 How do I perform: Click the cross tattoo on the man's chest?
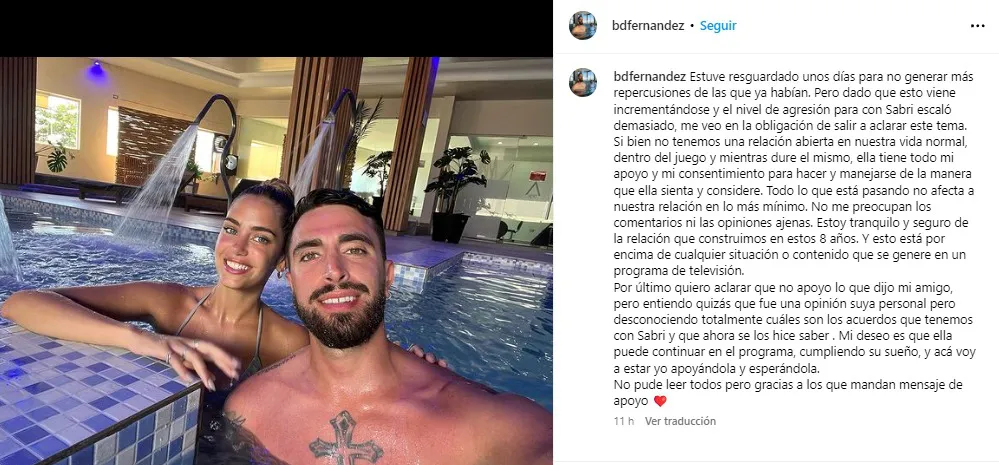tap(345, 439)
